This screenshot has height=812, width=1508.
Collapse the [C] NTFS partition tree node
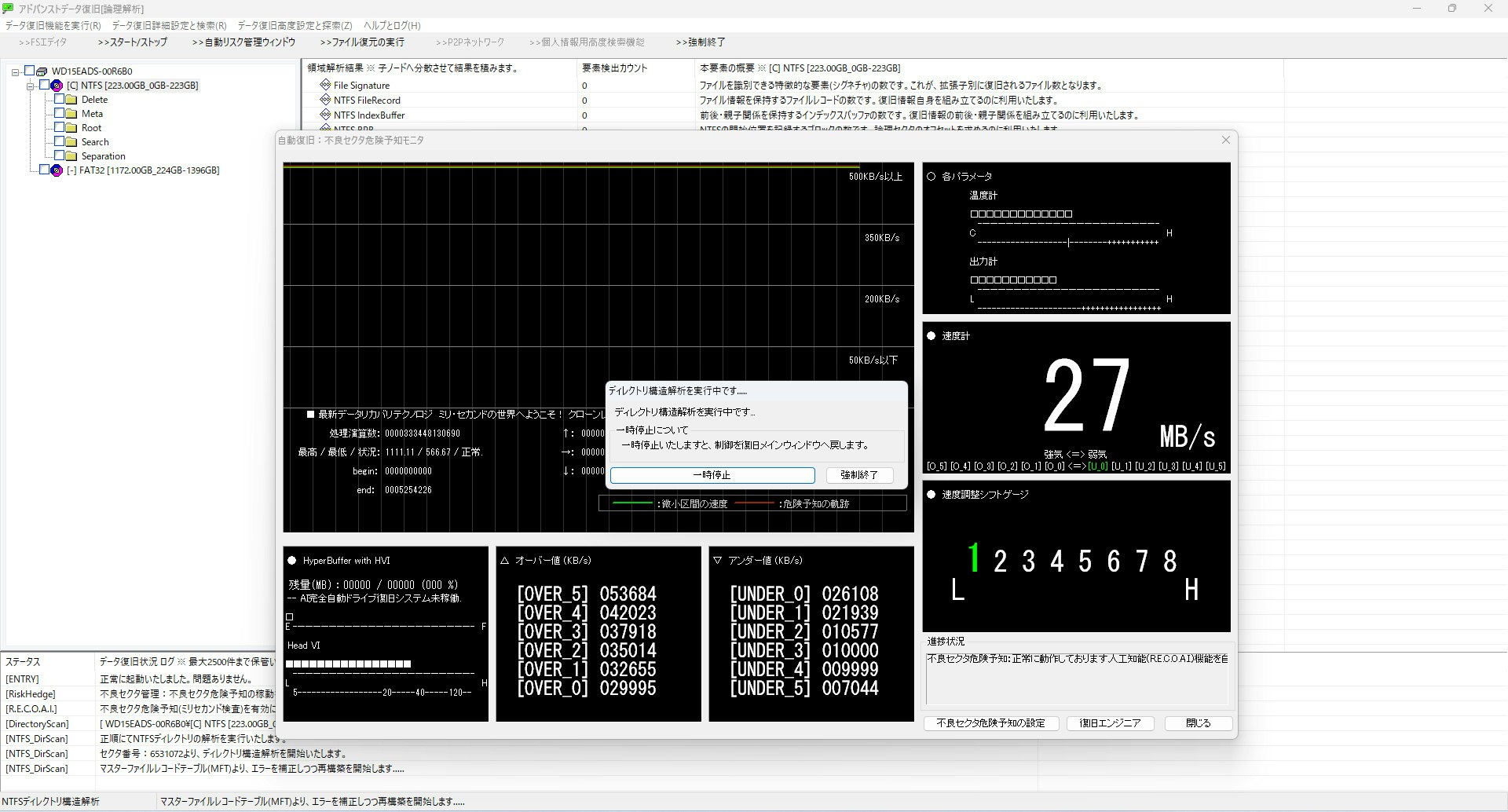(x=30, y=86)
